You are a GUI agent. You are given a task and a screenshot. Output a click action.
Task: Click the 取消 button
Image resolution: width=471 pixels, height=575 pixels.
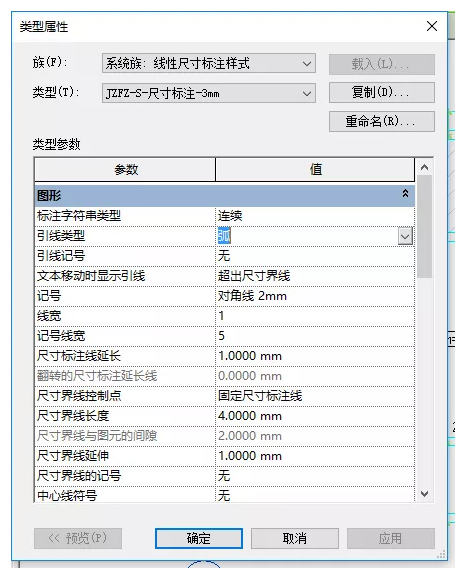coord(295,538)
